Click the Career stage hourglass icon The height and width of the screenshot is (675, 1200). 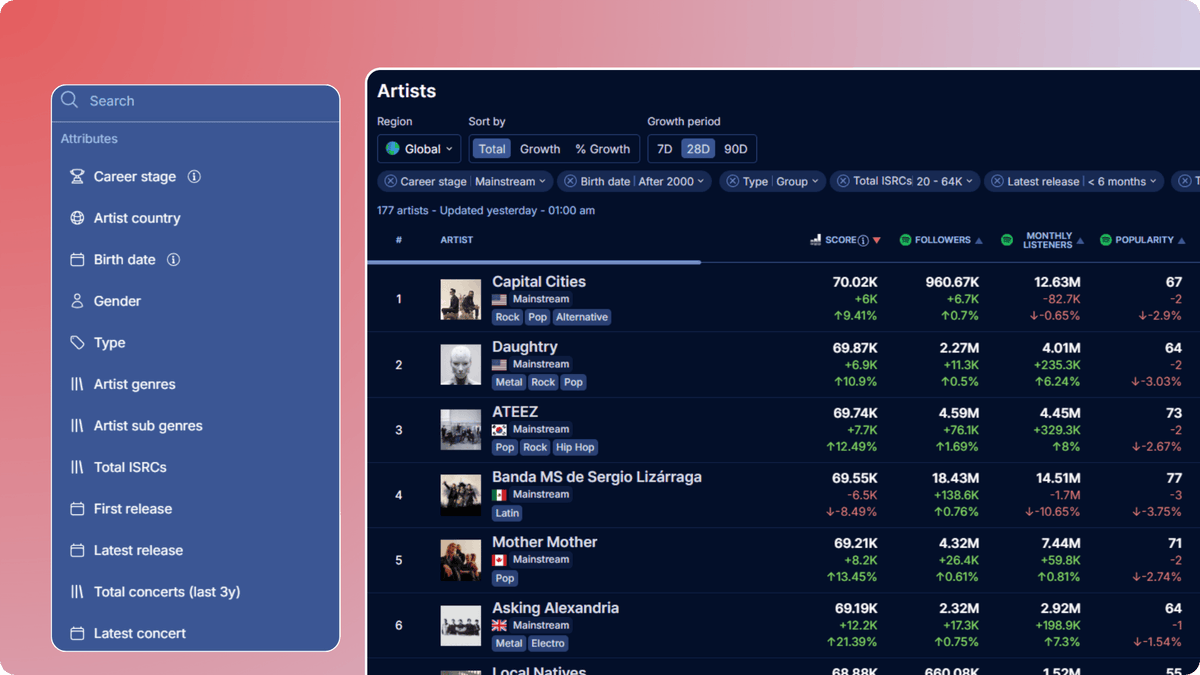click(x=77, y=177)
